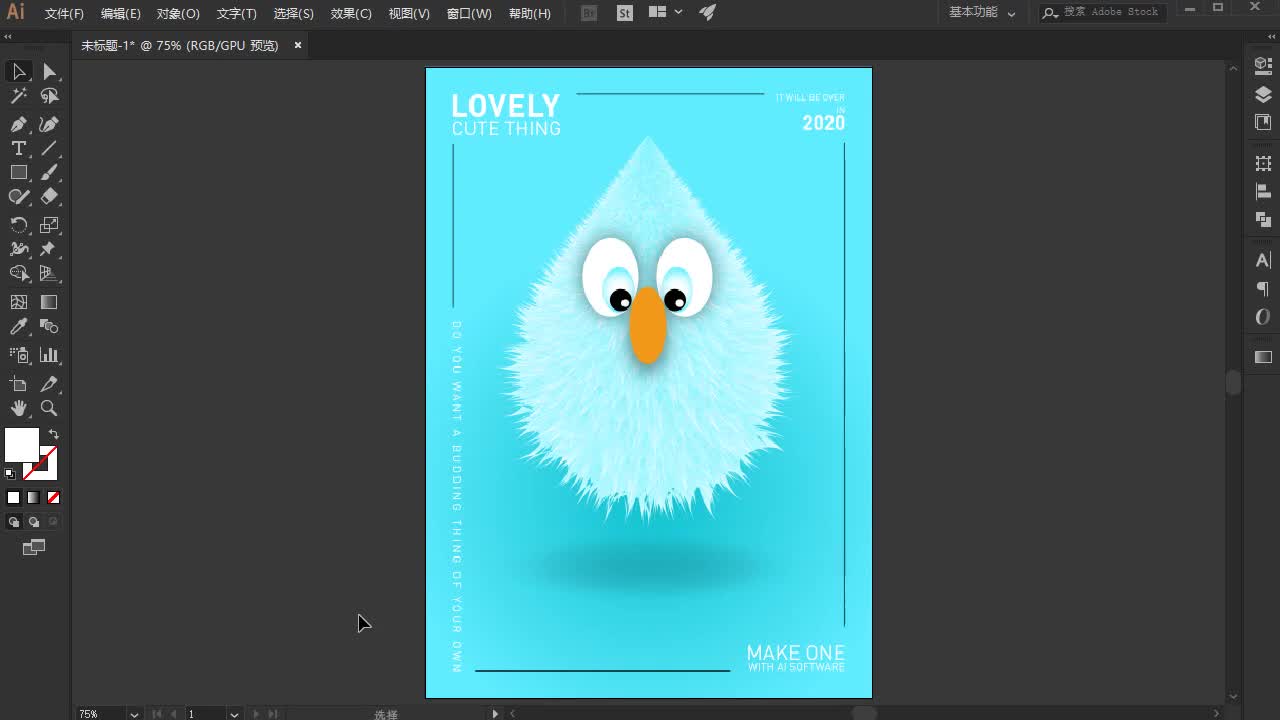
Task: Enable Draw Normal mode
Action: tap(14, 522)
